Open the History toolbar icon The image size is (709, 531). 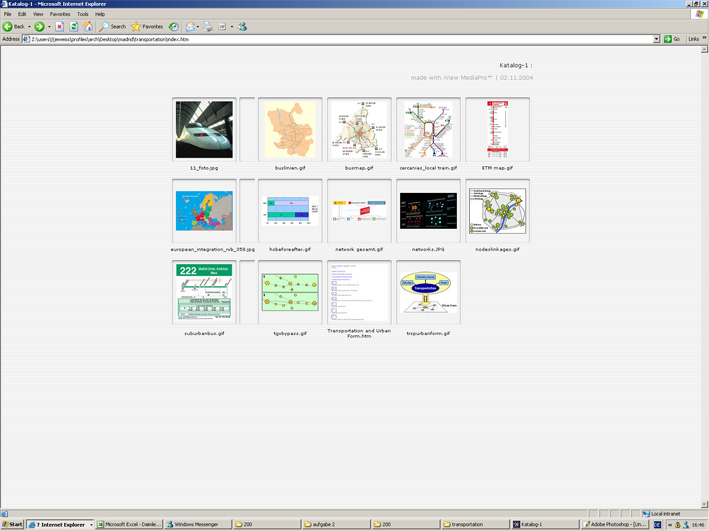(x=174, y=27)
